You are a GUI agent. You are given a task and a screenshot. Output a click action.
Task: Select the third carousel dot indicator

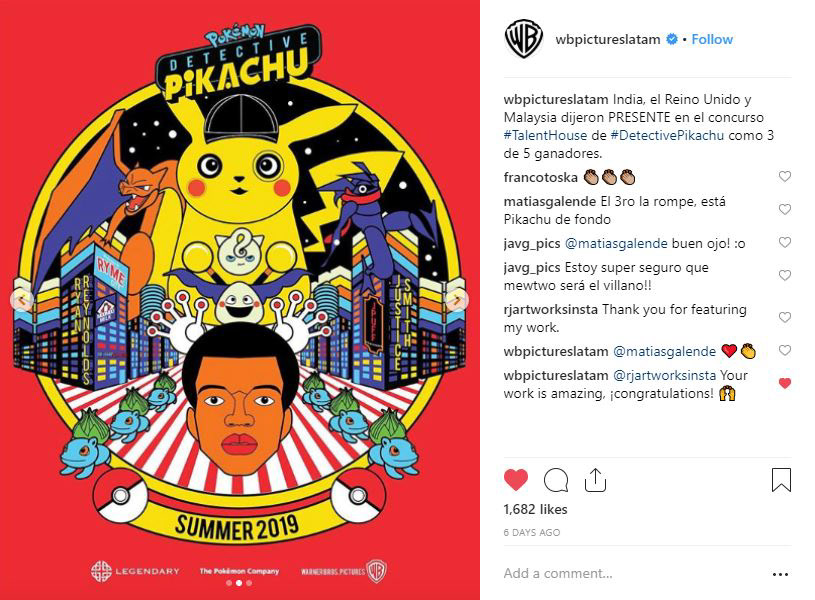point(249,583)
